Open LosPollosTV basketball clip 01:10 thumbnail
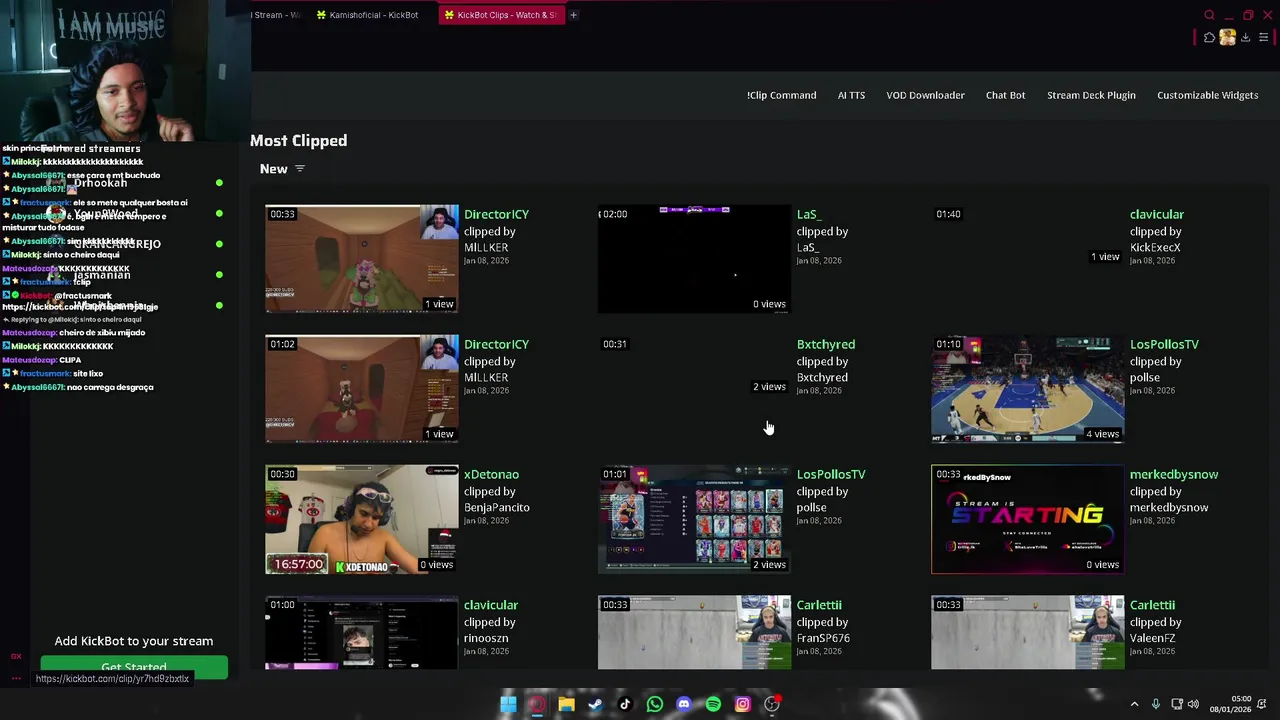 [1028, 389]
